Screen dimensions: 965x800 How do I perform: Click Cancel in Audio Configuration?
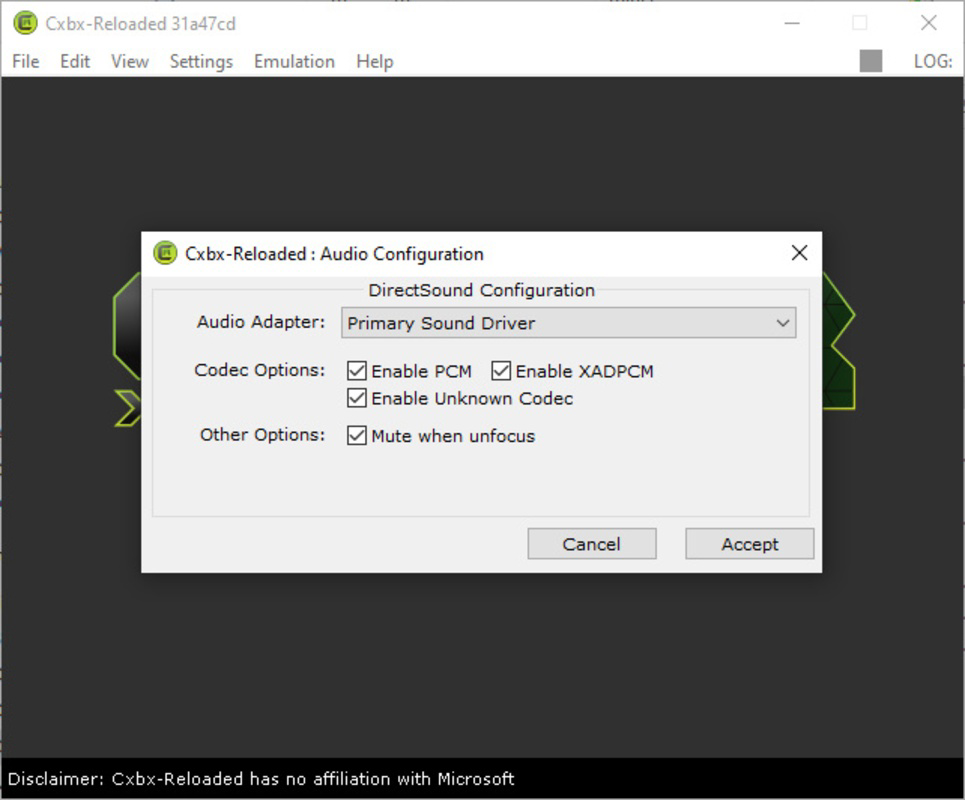pyautogui.click(x=591, y=544)
